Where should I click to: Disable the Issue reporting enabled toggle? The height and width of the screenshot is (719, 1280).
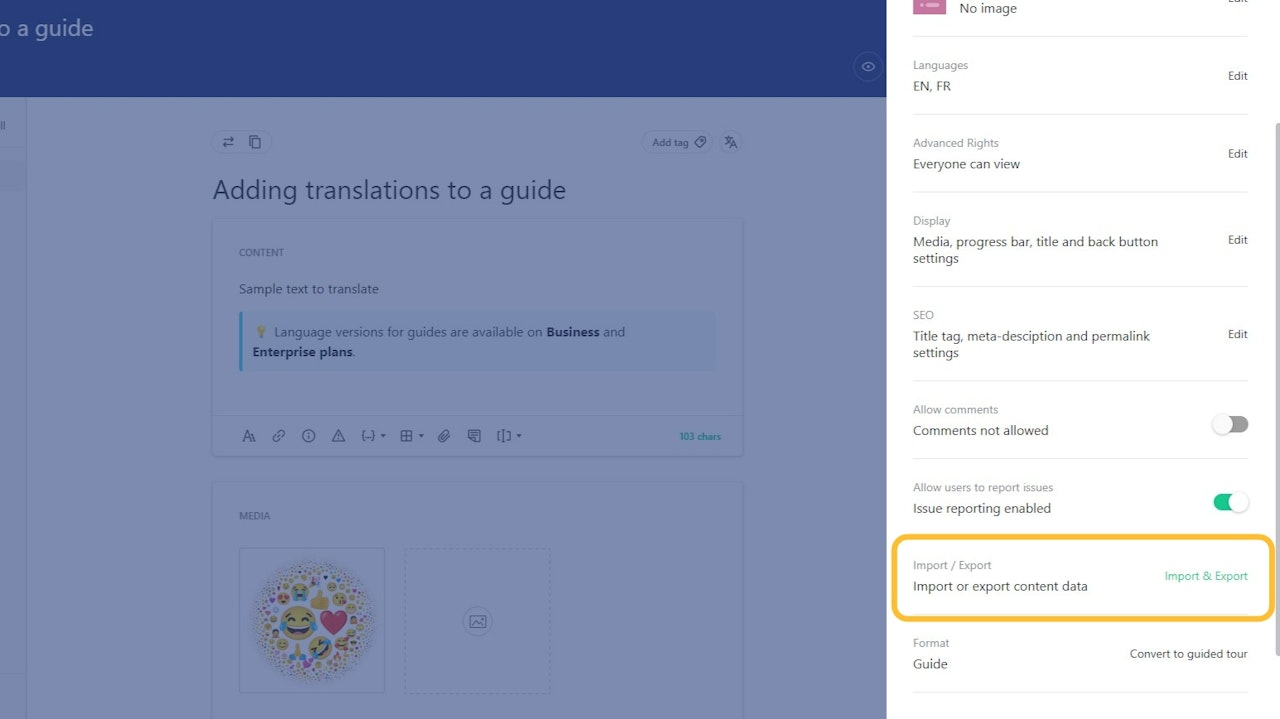[1229, 502]
